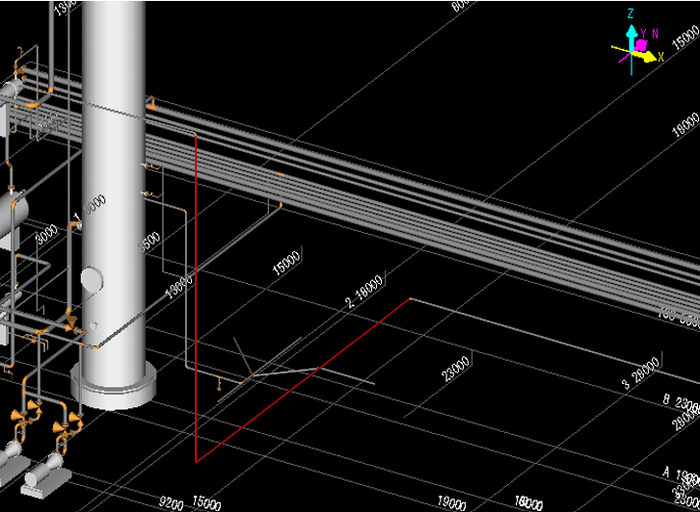
Task: Click the 23000 grid dimension label
Action: [456, 367]
